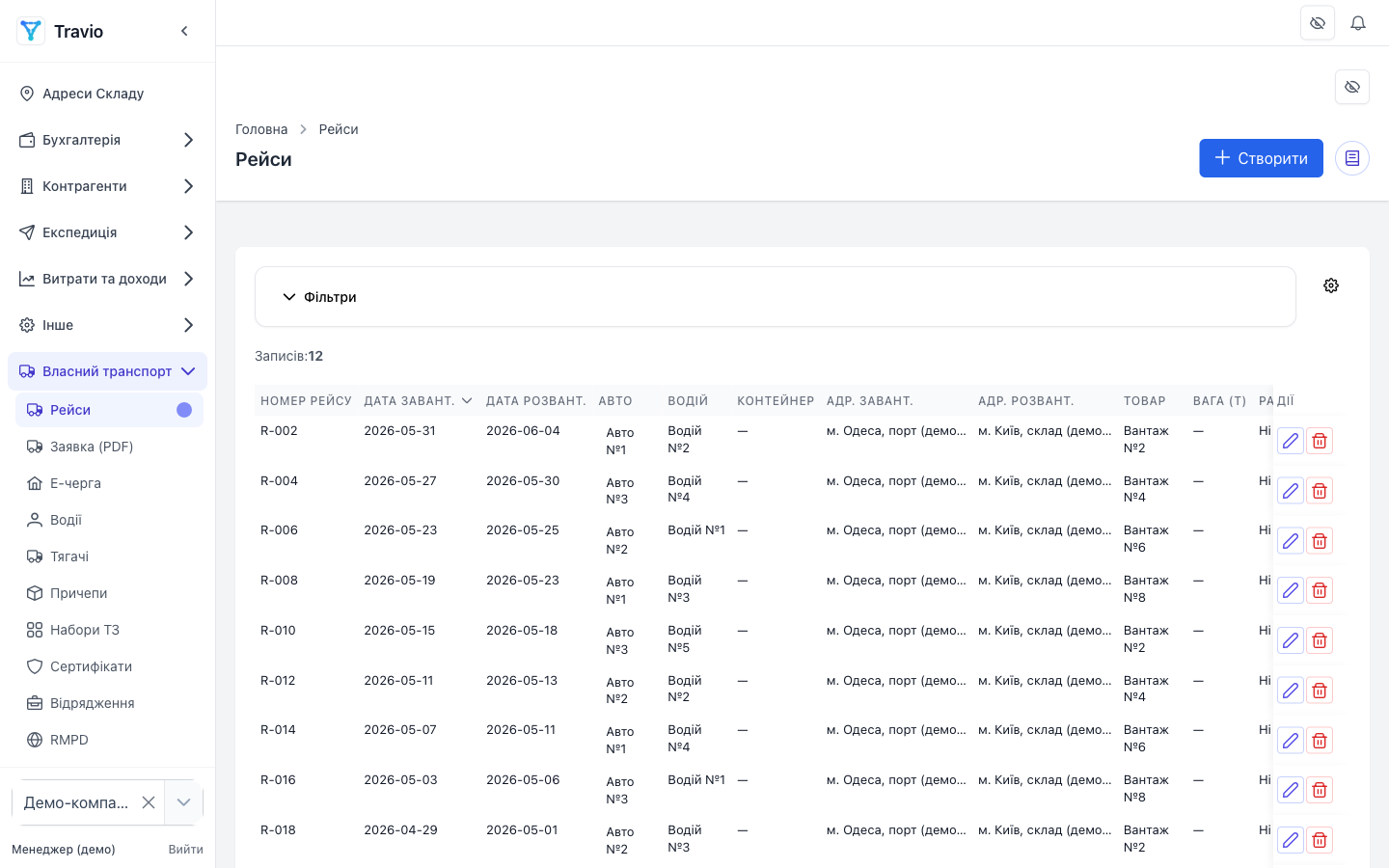
Task: Collapse the sidebar with the left arrow
Action: (184, 31)
